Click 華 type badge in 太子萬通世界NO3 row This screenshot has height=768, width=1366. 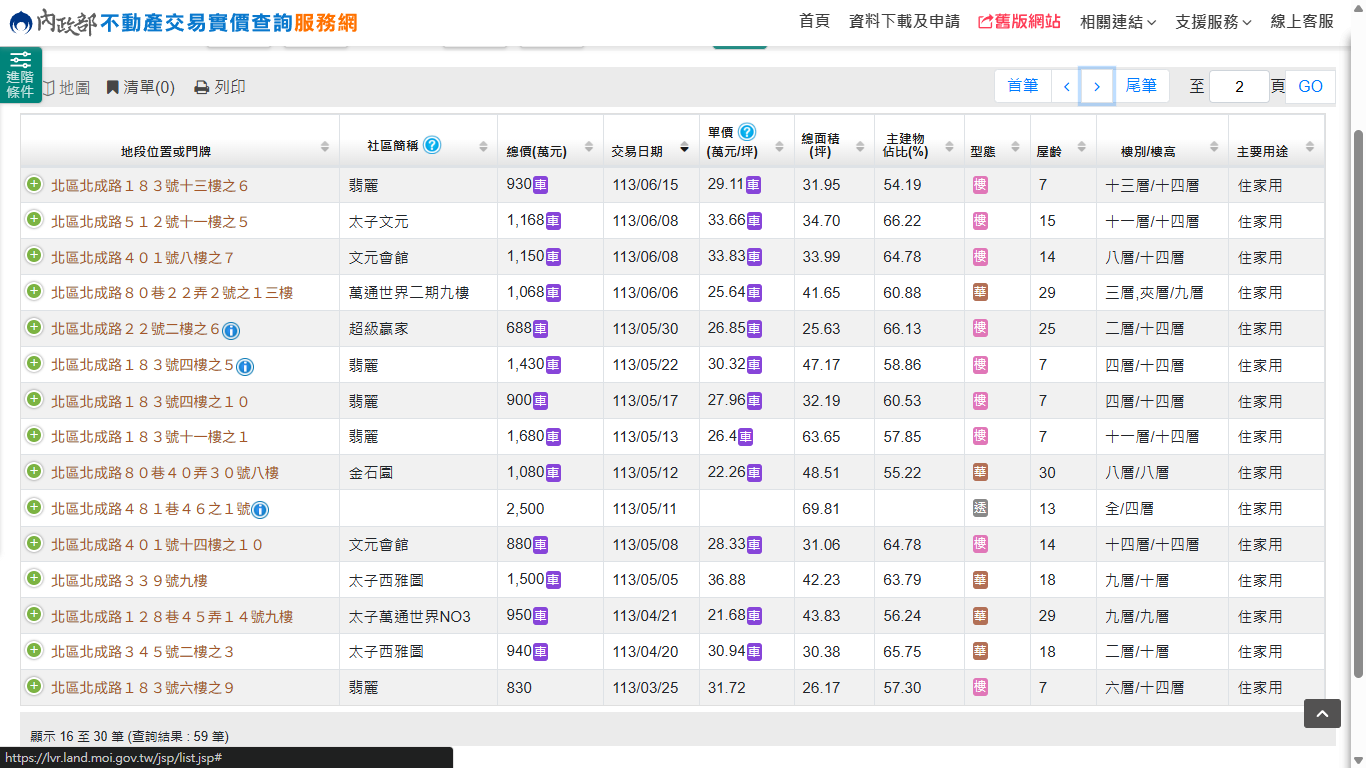tap(981, 617)
